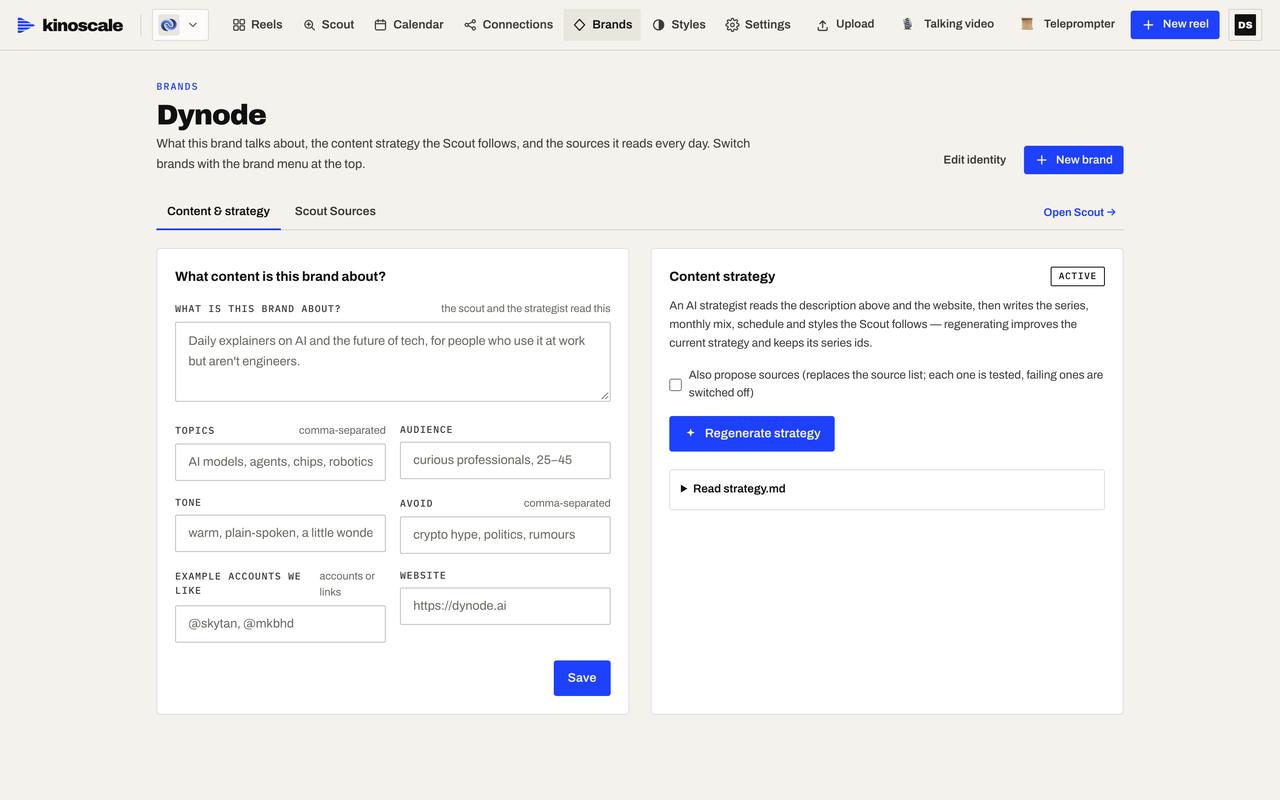The height and width of the screenshot is (800, 1280).
Task: Click the sparkle icon in Regenerate strategy
Action: coord(690,433)
